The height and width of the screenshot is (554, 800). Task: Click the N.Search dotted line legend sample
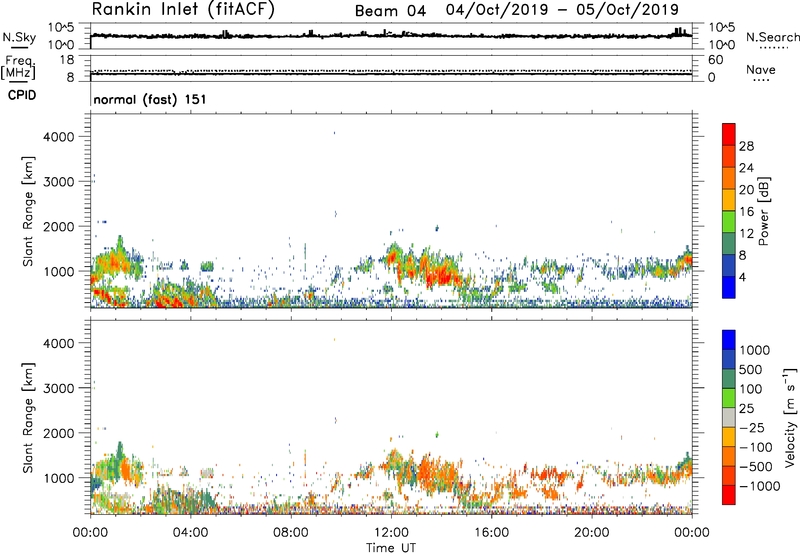tap(773, 48)
